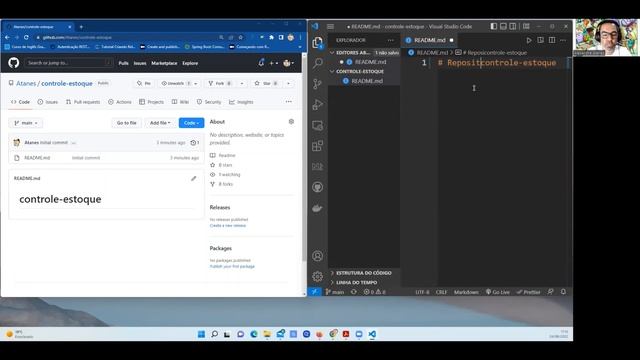Screen dimensions: 640x360
Task: Open the Star lists dropdown arrow
Action: 288,83
